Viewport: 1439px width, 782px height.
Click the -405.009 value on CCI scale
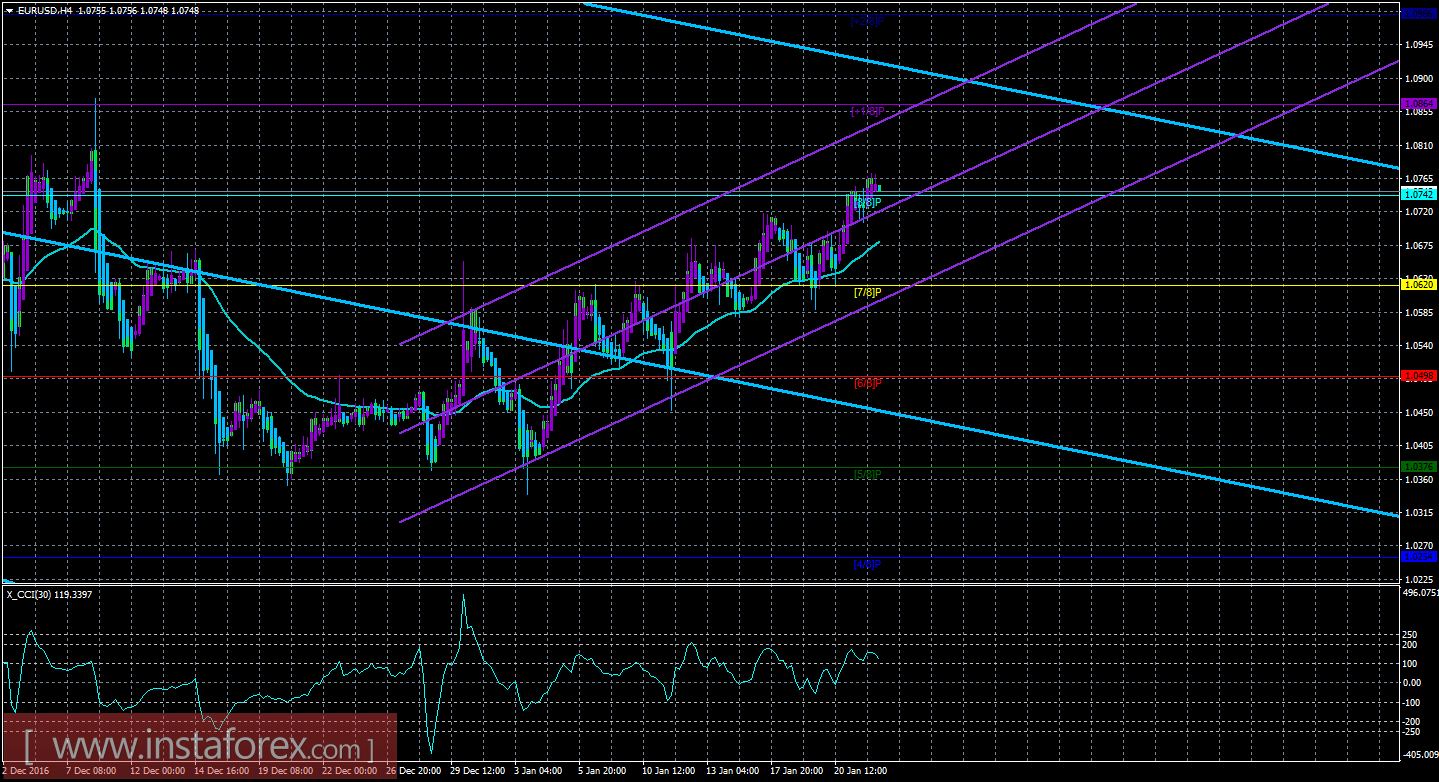[1420, 757]
